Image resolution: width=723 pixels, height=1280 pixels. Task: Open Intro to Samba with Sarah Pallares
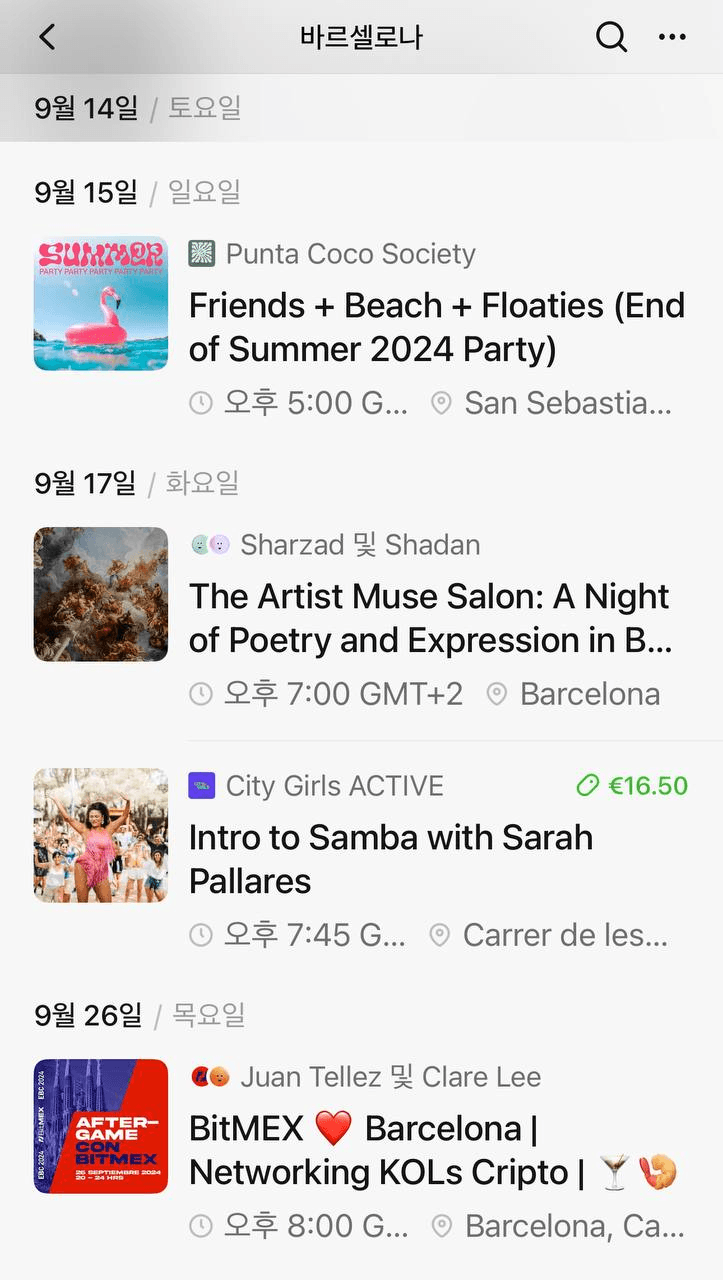390,859
